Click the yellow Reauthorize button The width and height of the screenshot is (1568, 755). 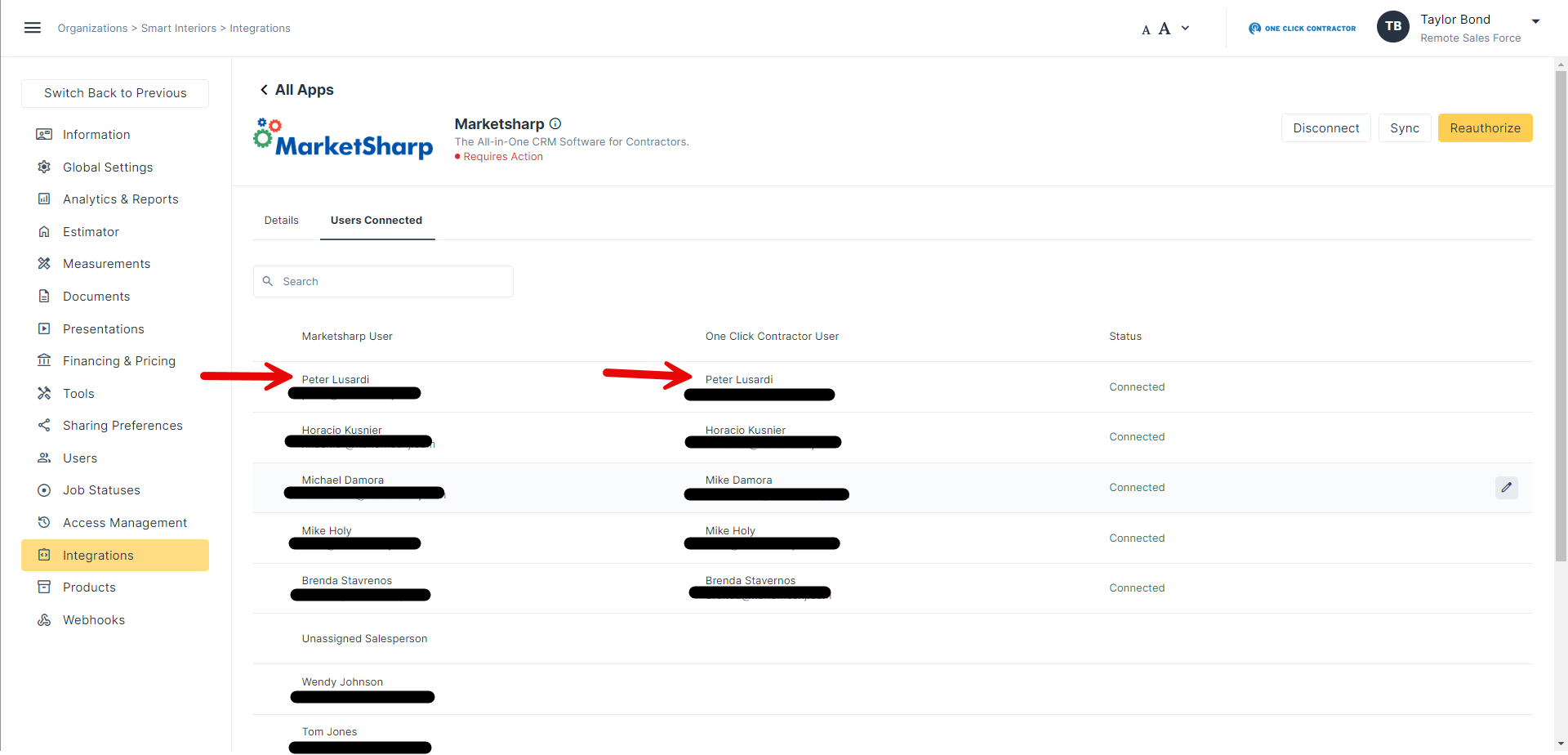pyautogui.click(x=1485, y=128)
